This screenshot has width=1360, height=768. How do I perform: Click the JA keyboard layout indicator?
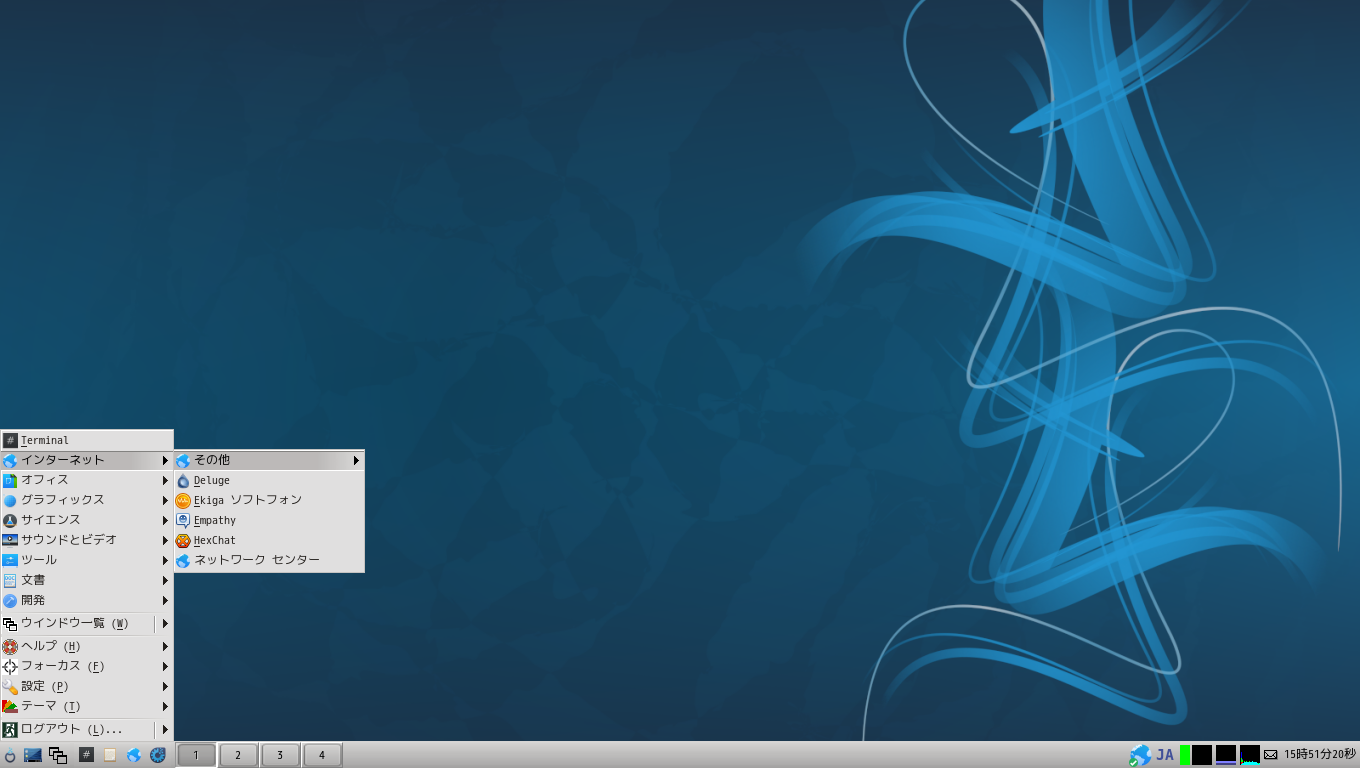pos(1165,755)
